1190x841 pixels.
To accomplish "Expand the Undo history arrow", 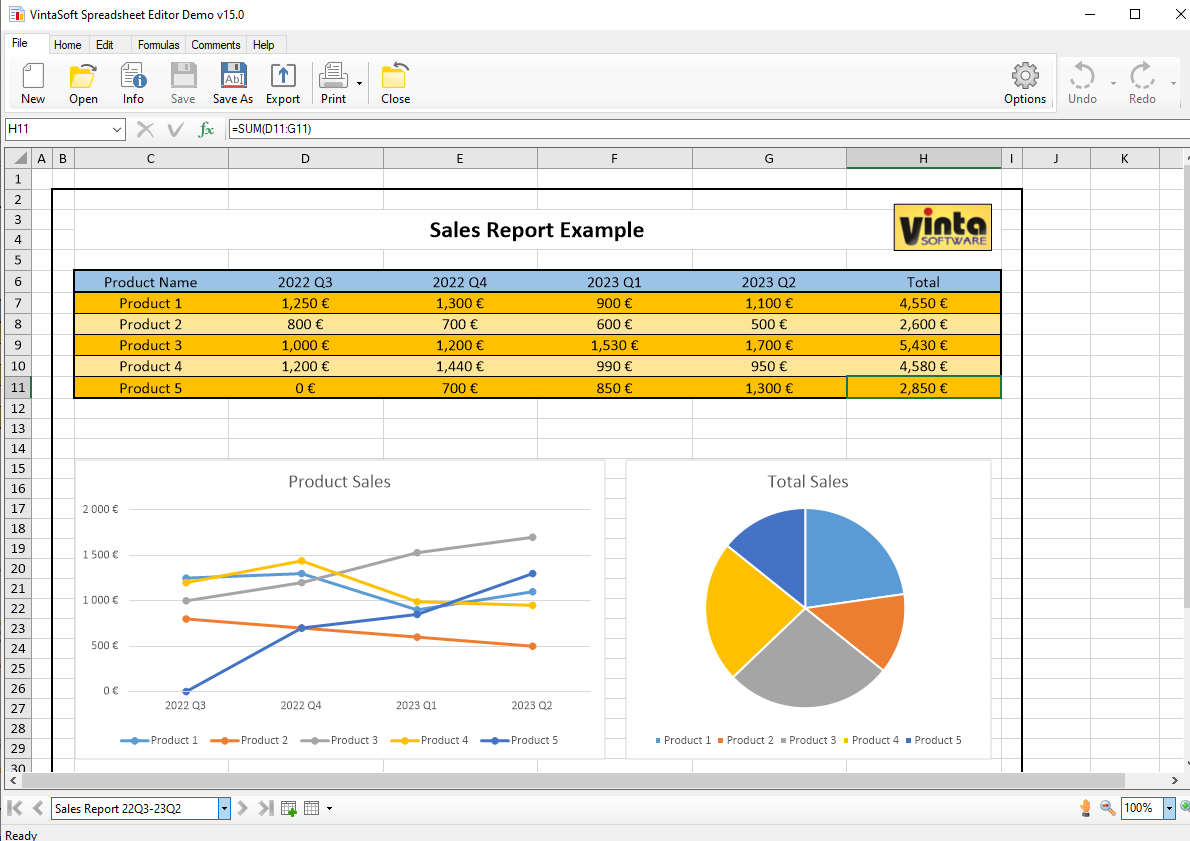I will pyautogui.click(x=1113, y=83).
